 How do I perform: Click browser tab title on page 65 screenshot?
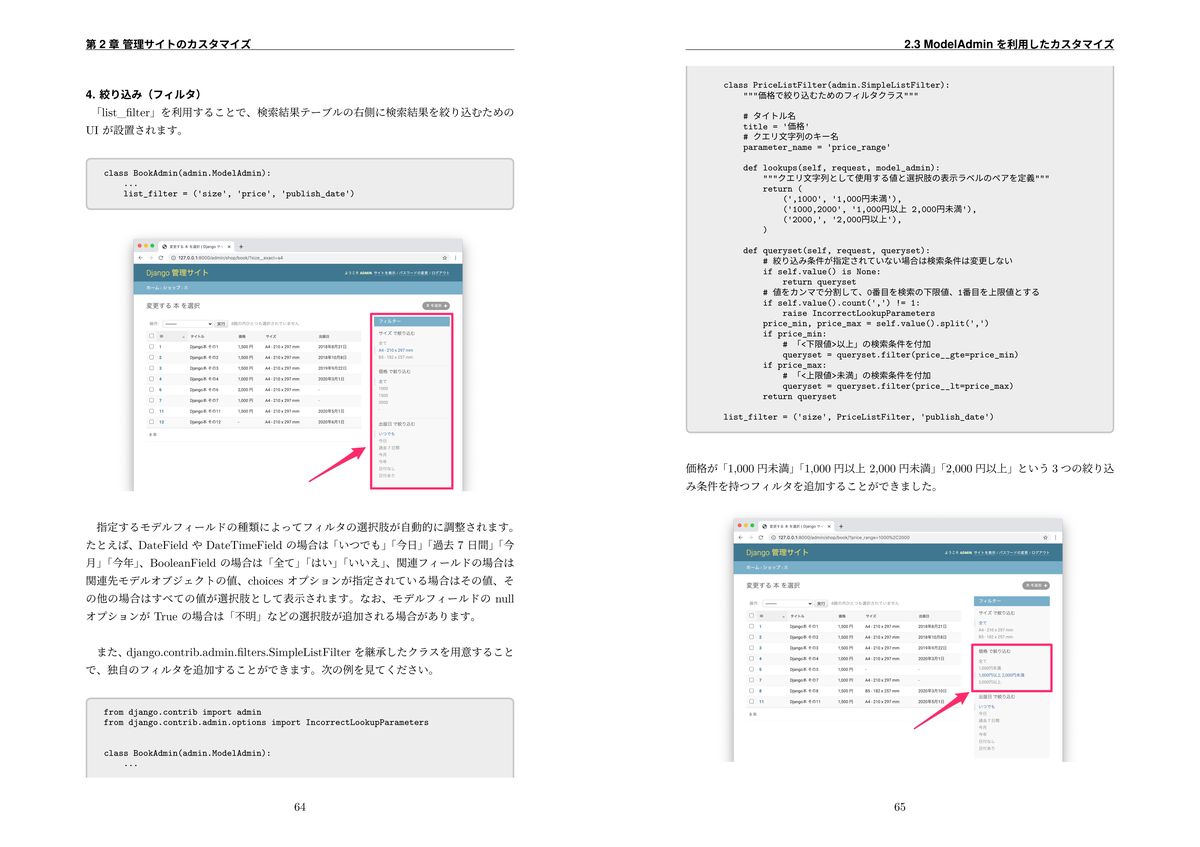coord(796,527)
